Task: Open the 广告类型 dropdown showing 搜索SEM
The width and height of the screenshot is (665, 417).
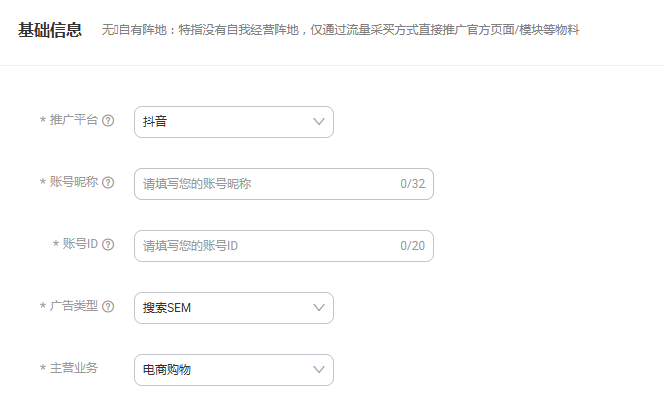Action: click(234, 308)
